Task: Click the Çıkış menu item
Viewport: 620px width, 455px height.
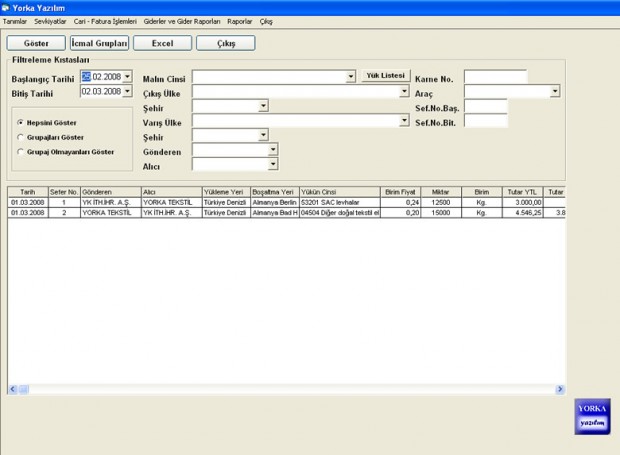Action: pyautogui.click(x=266, y=21)
